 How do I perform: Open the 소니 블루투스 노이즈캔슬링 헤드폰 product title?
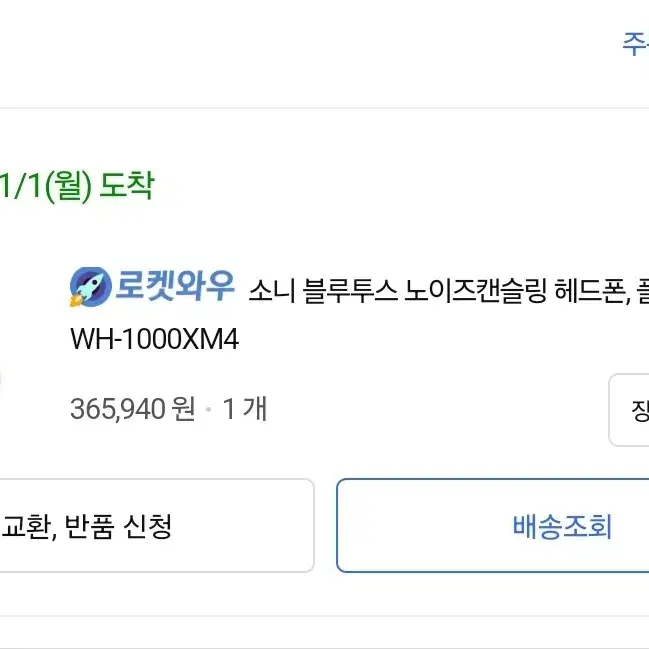click(449, 291)
